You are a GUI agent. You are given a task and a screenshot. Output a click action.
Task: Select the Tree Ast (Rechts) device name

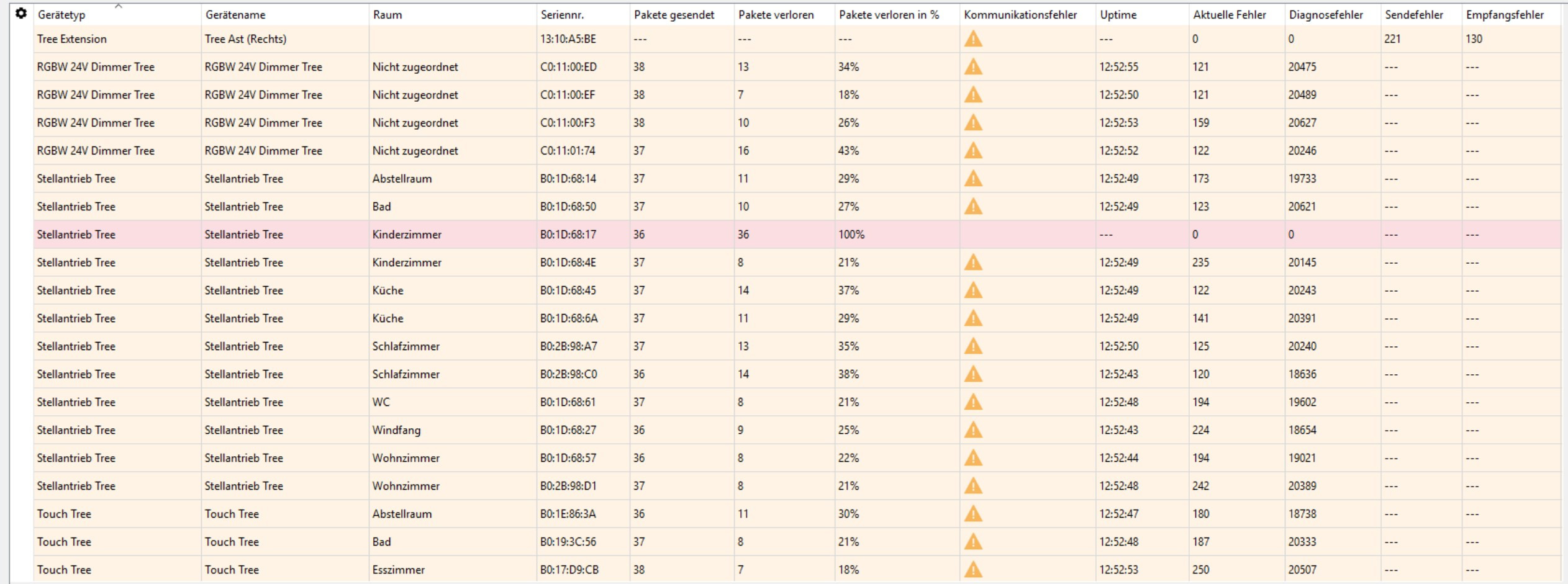[245, 39]
